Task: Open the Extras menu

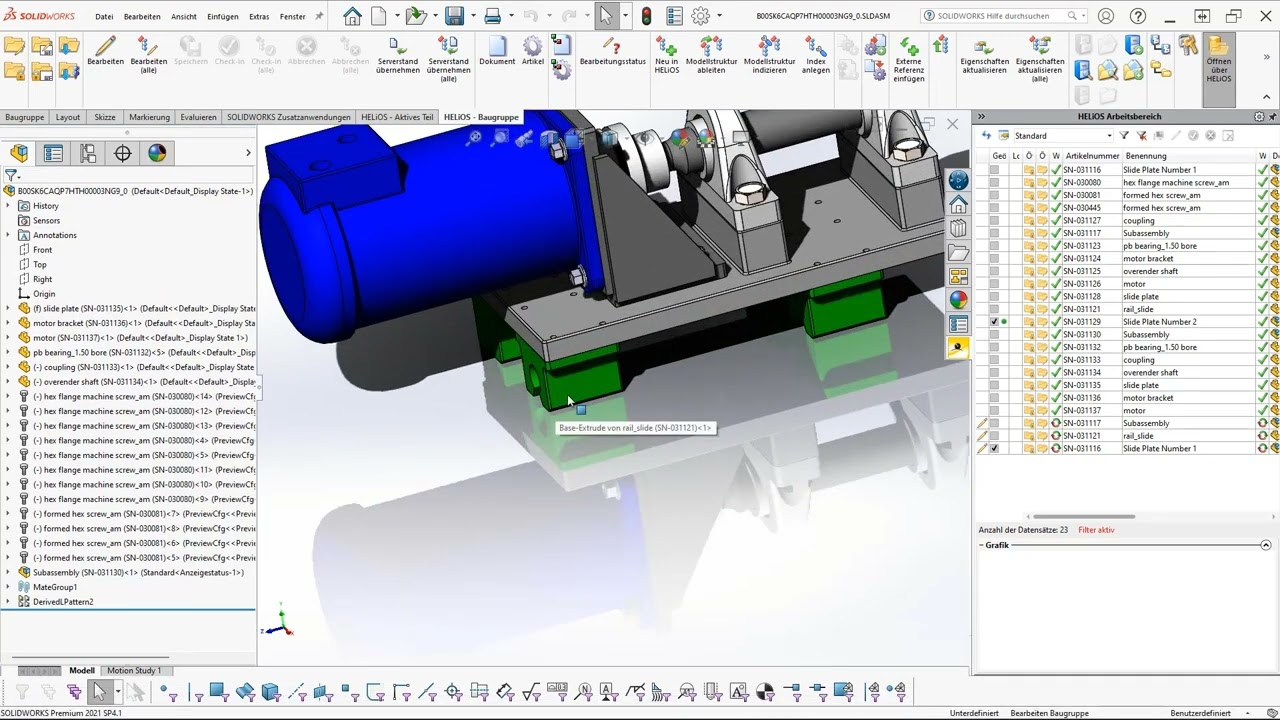Action: click(x=259, y=16)
